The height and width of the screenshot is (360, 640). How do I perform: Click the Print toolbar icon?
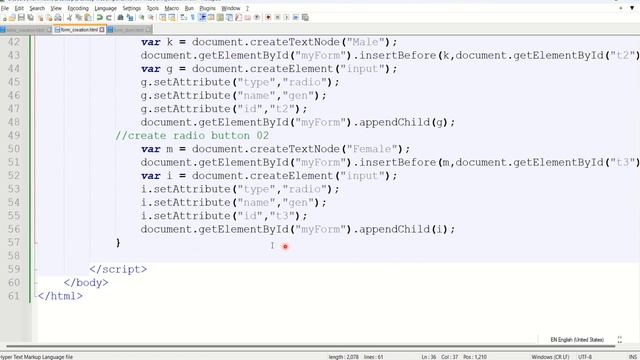pos(58,18)
